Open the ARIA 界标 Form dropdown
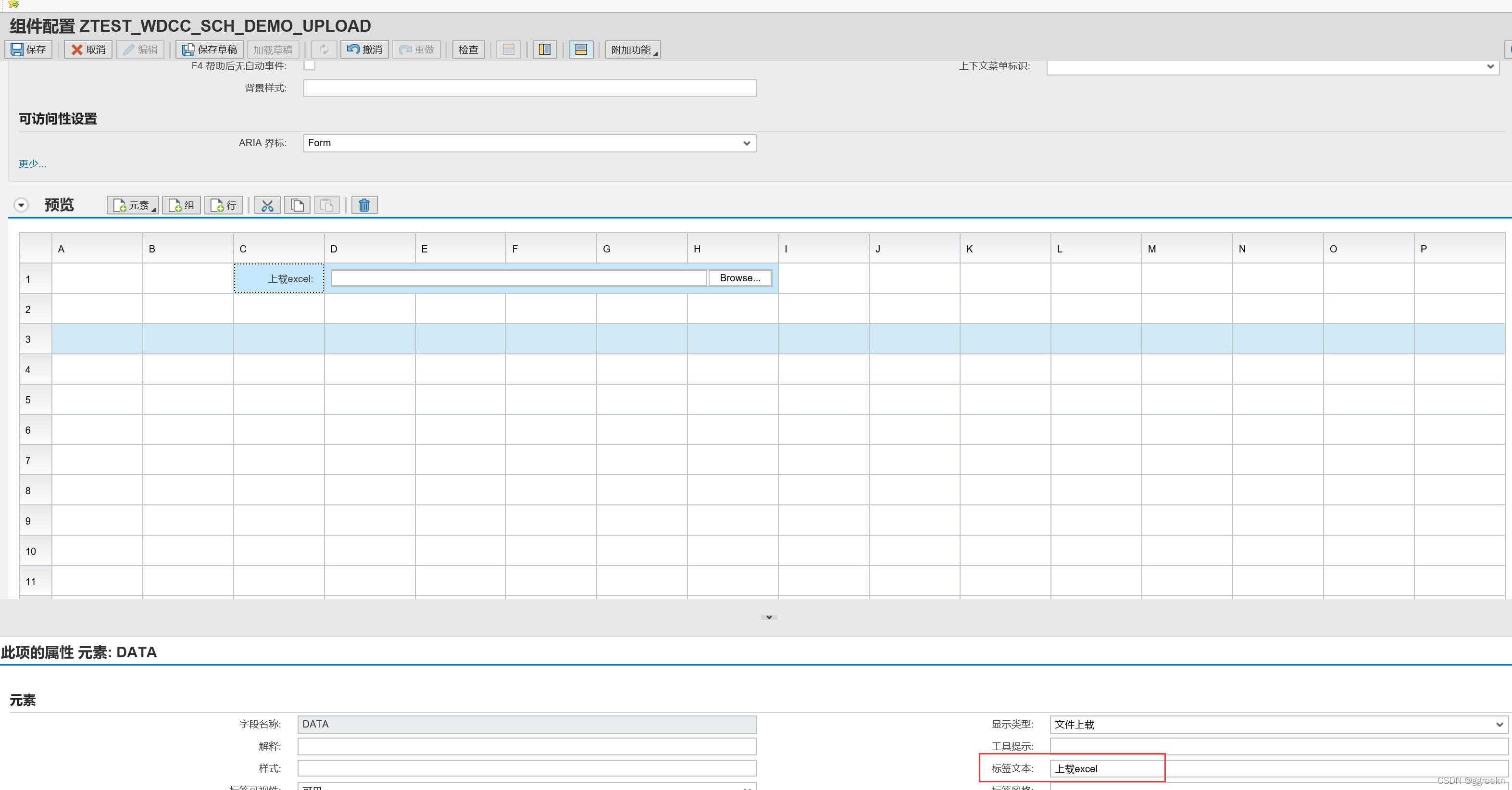 pyautogui.click(x=529, y=143)
